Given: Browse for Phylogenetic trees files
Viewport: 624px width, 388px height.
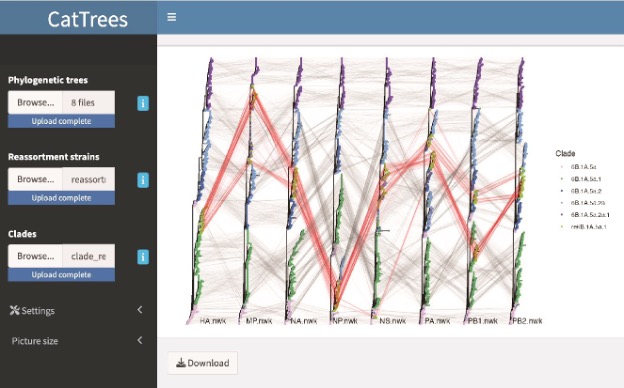Looking at the screenshot, I should [x=35, y=102].
